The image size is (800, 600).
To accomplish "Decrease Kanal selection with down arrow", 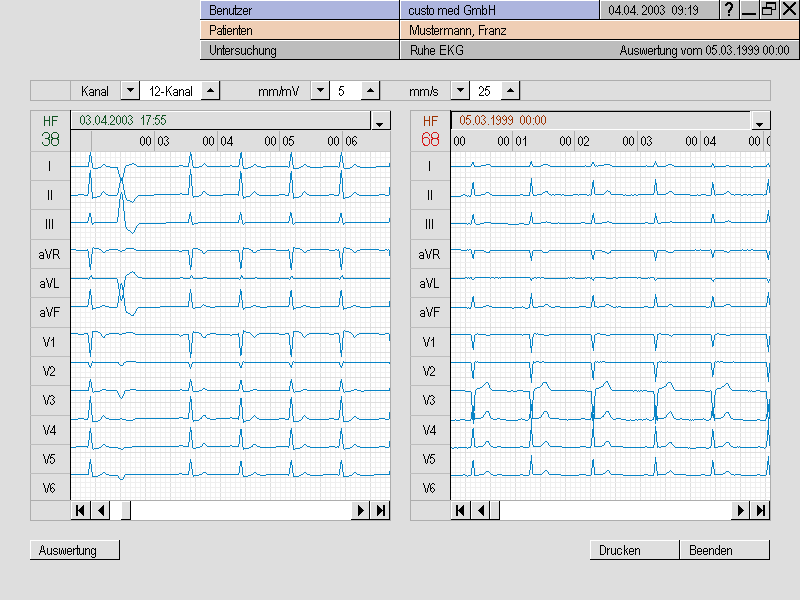I will coord(130,91).
